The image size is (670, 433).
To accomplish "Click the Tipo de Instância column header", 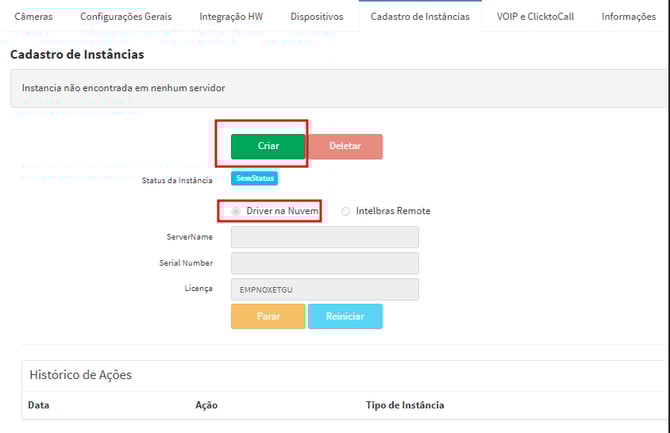I will coord(405,405).
